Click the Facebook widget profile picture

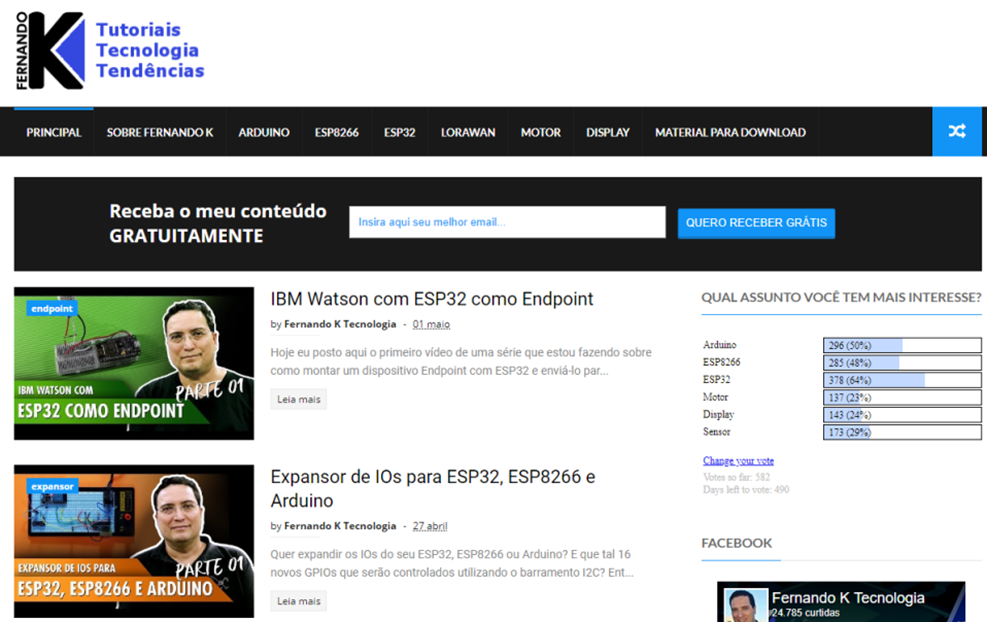coord(745,605)
